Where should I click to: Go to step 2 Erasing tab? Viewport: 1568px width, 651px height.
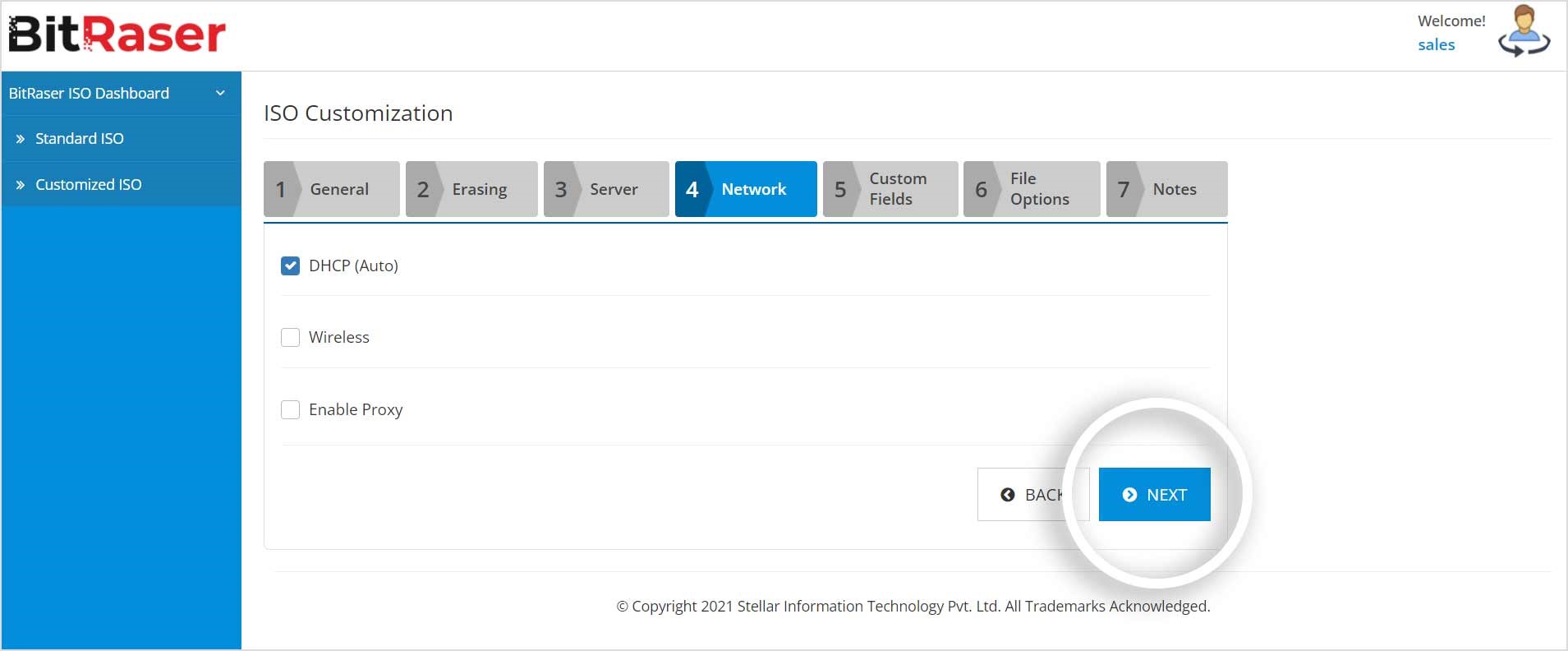pyautogui.click(x=471, y=189)
